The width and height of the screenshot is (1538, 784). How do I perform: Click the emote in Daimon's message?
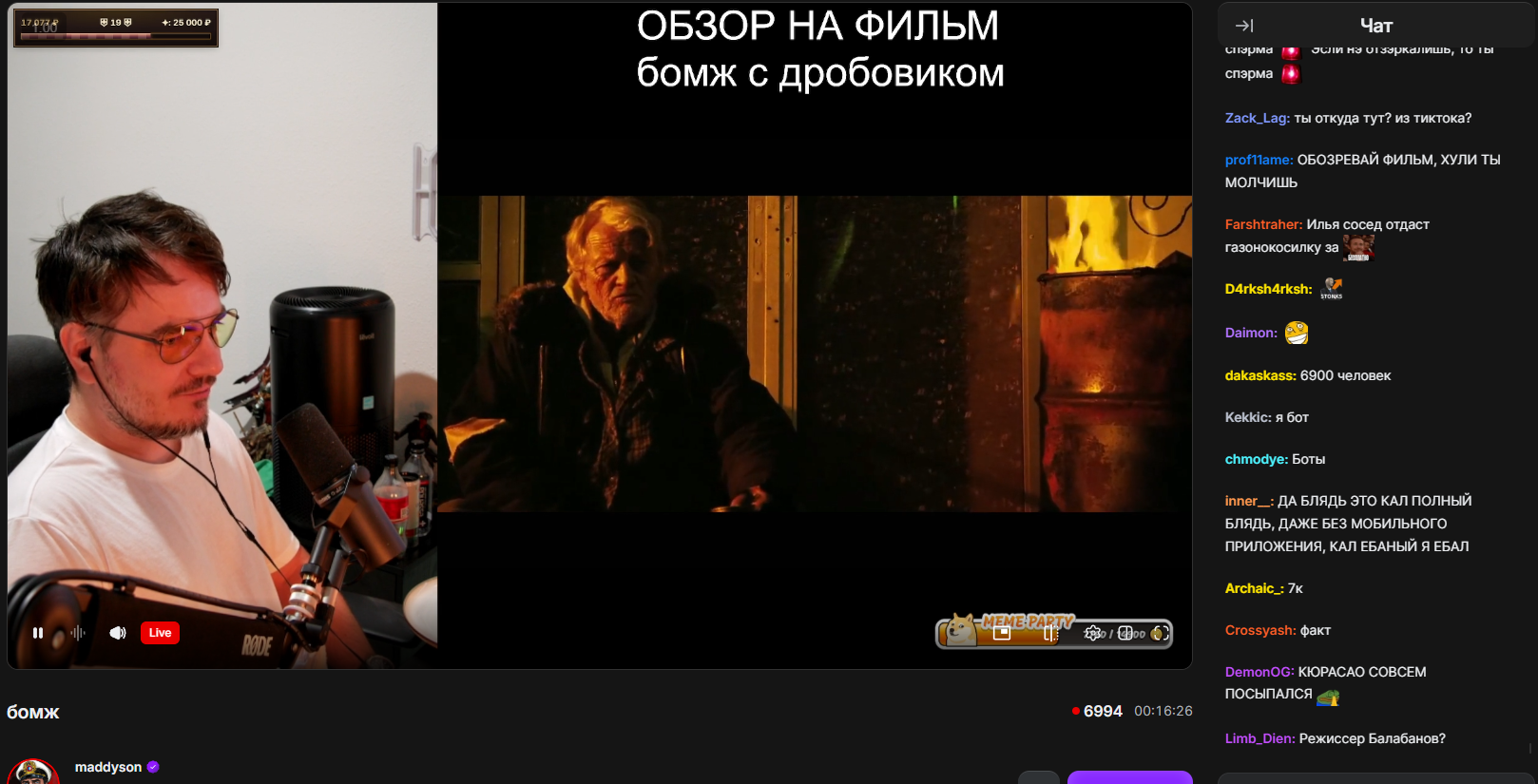tap(1297, 333)
